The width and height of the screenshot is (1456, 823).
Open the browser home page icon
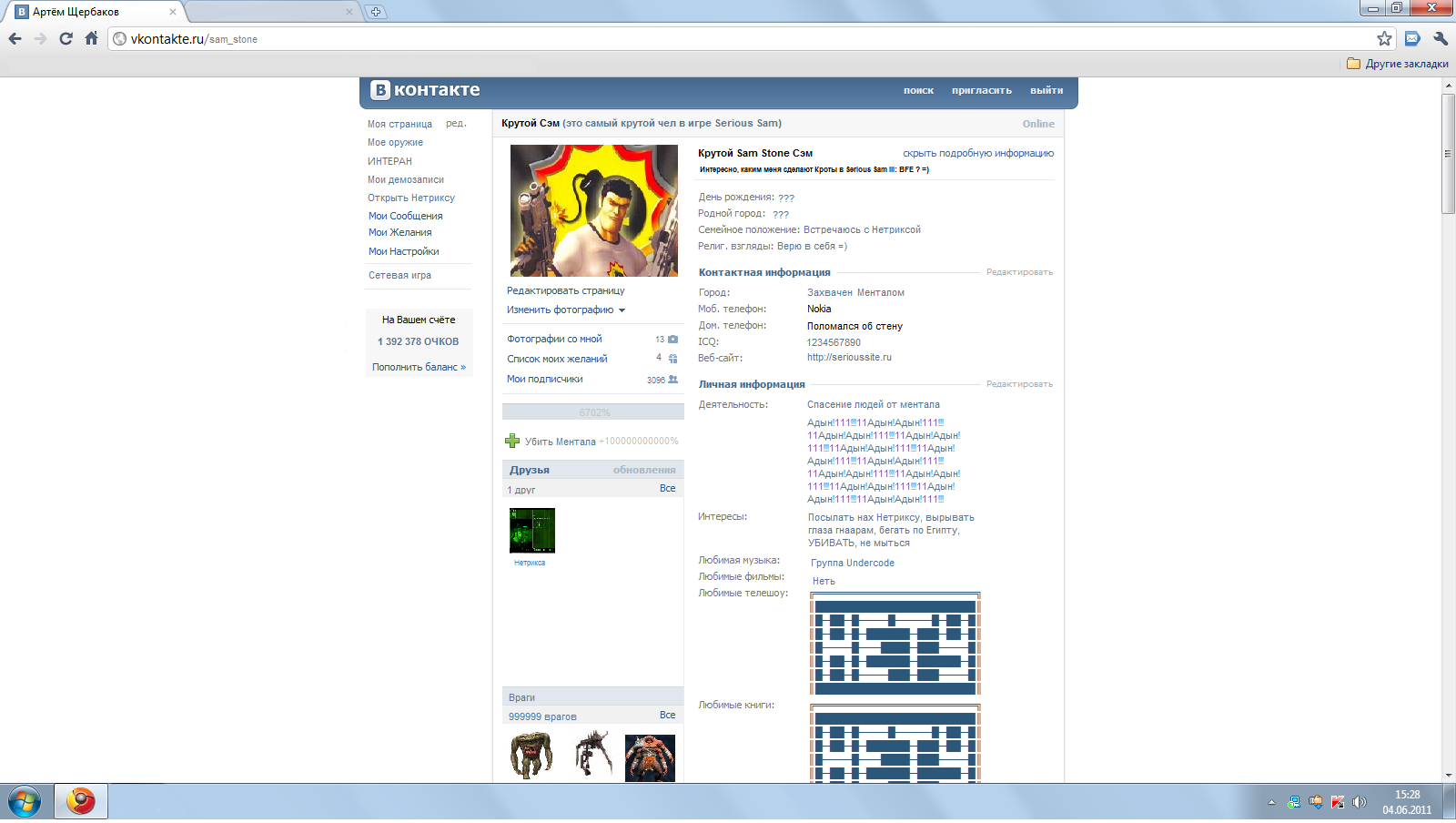[91, 38]
